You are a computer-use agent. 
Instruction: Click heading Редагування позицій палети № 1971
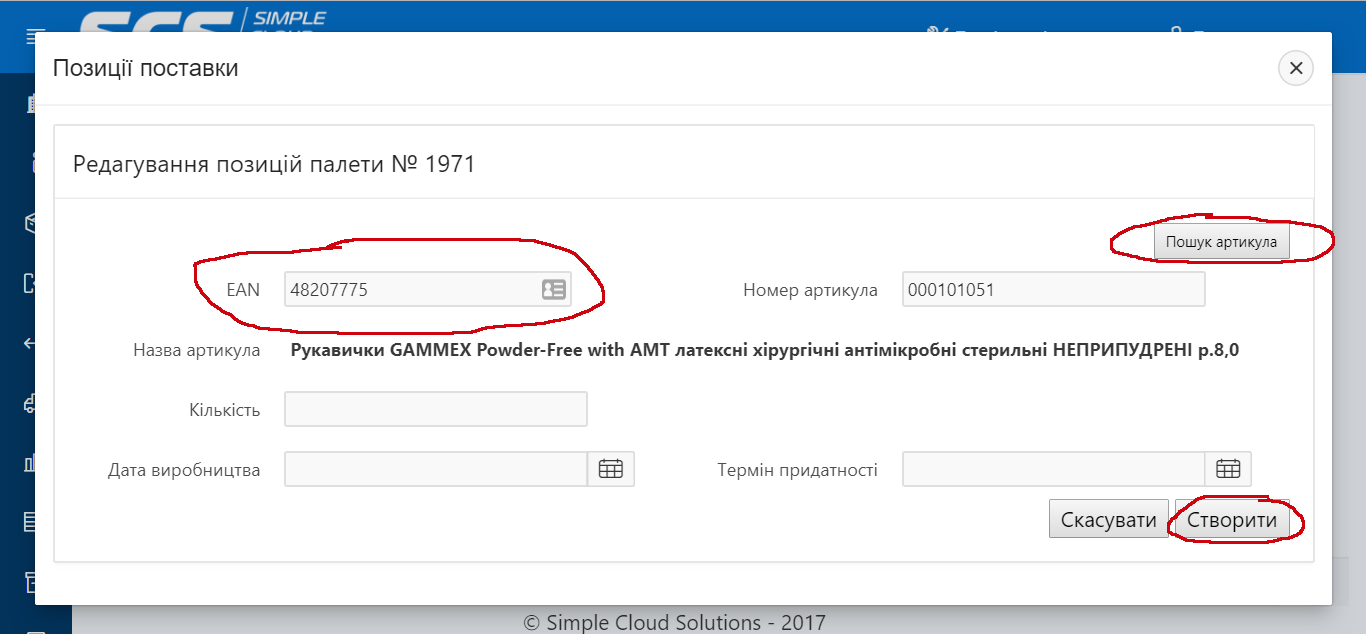(274, 164)
